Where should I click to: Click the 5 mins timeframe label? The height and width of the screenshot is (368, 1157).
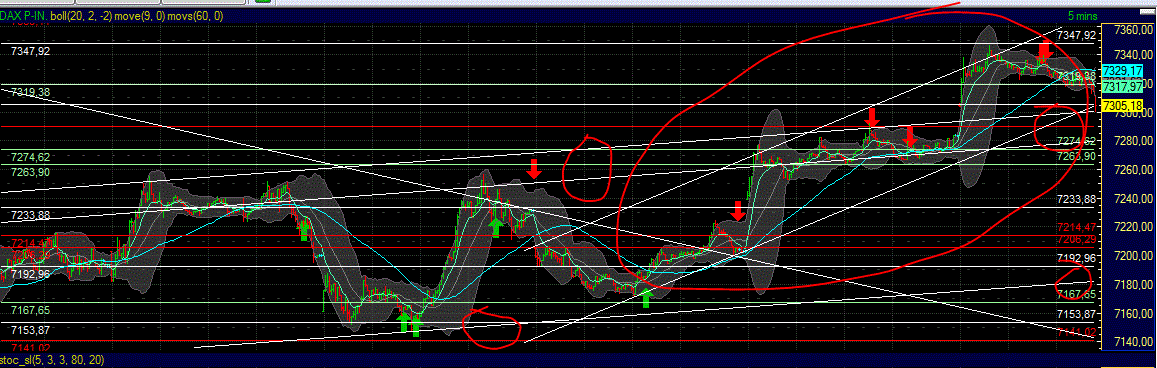pyautogui.click(x=1082, y=15)
